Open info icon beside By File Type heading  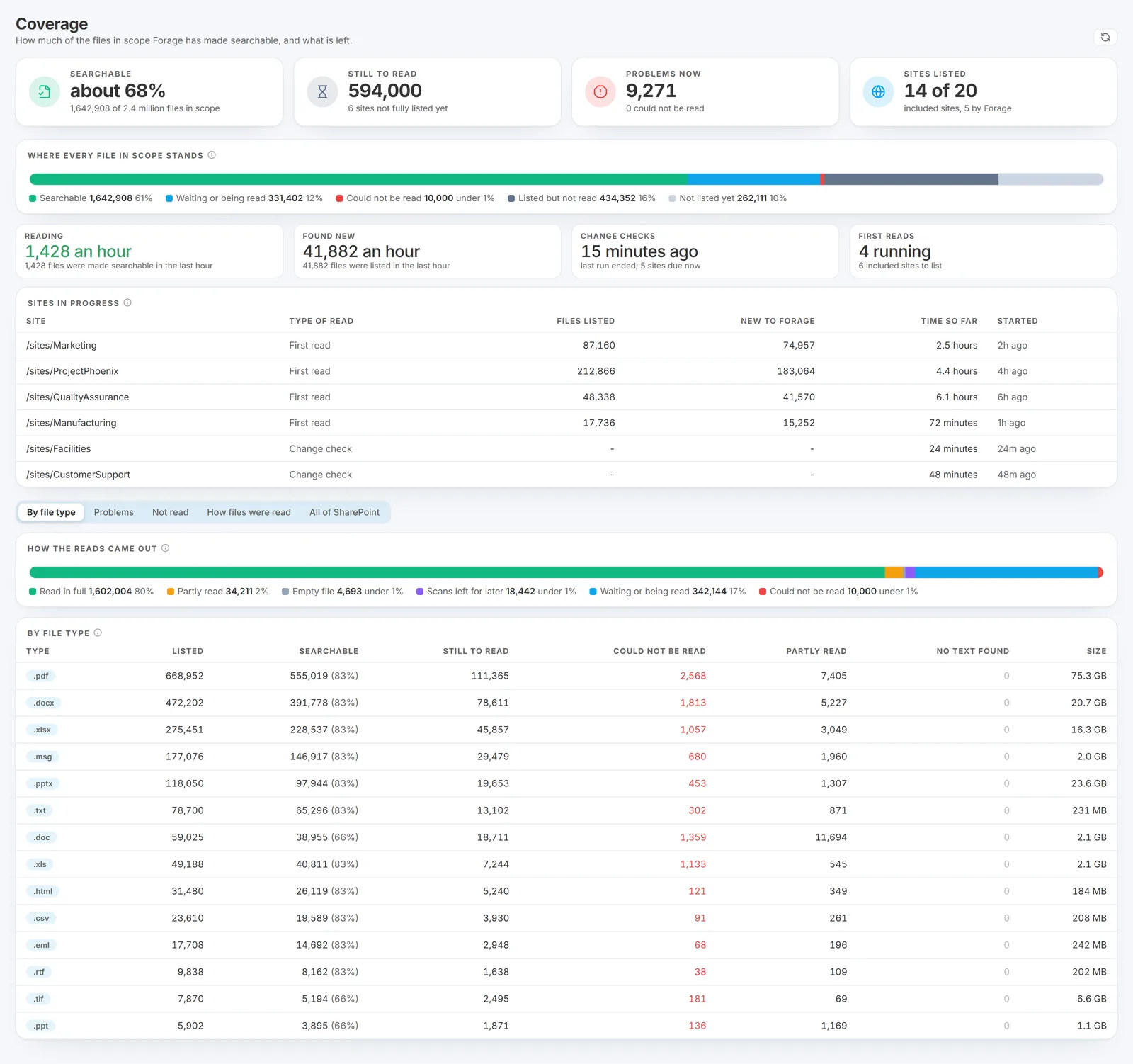(98, 633)
